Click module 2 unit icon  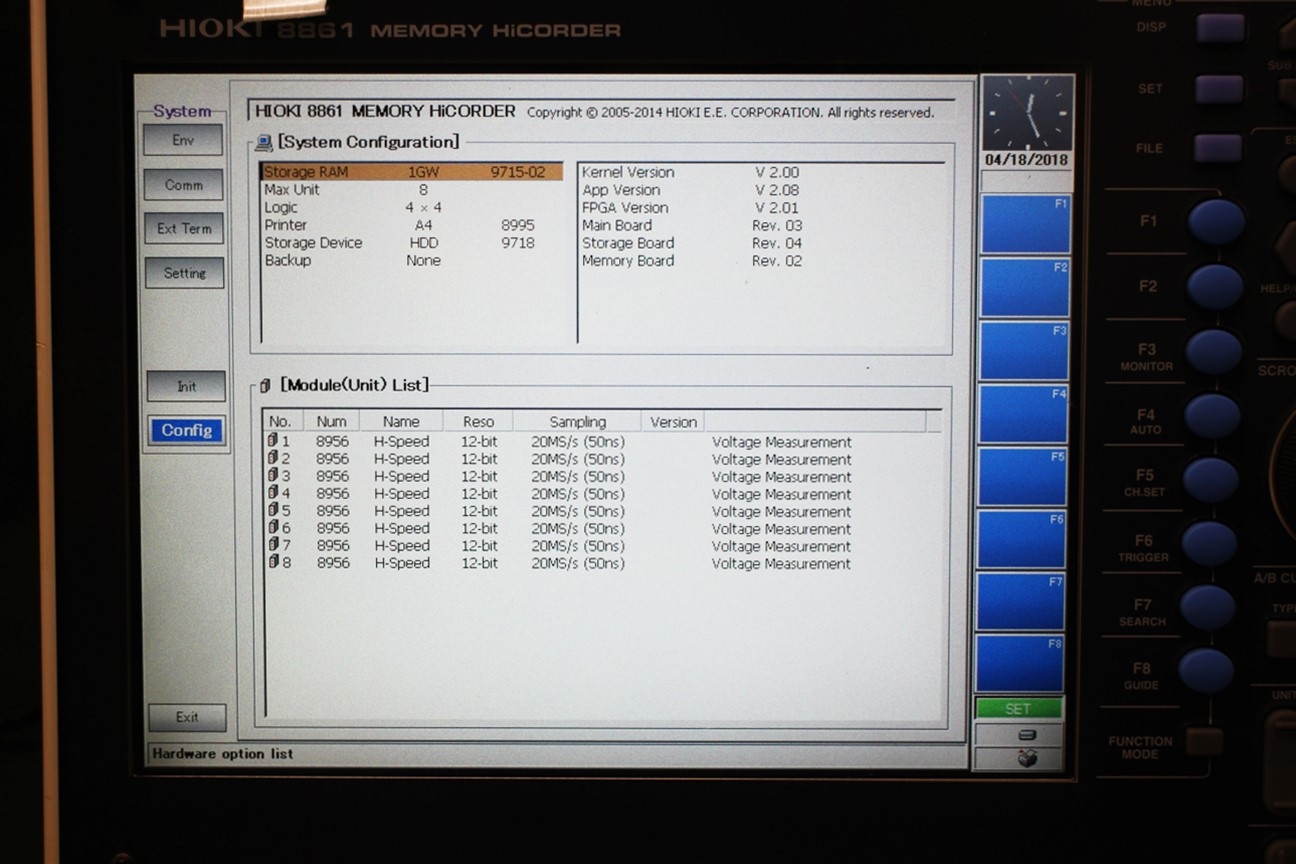(272, 459)
